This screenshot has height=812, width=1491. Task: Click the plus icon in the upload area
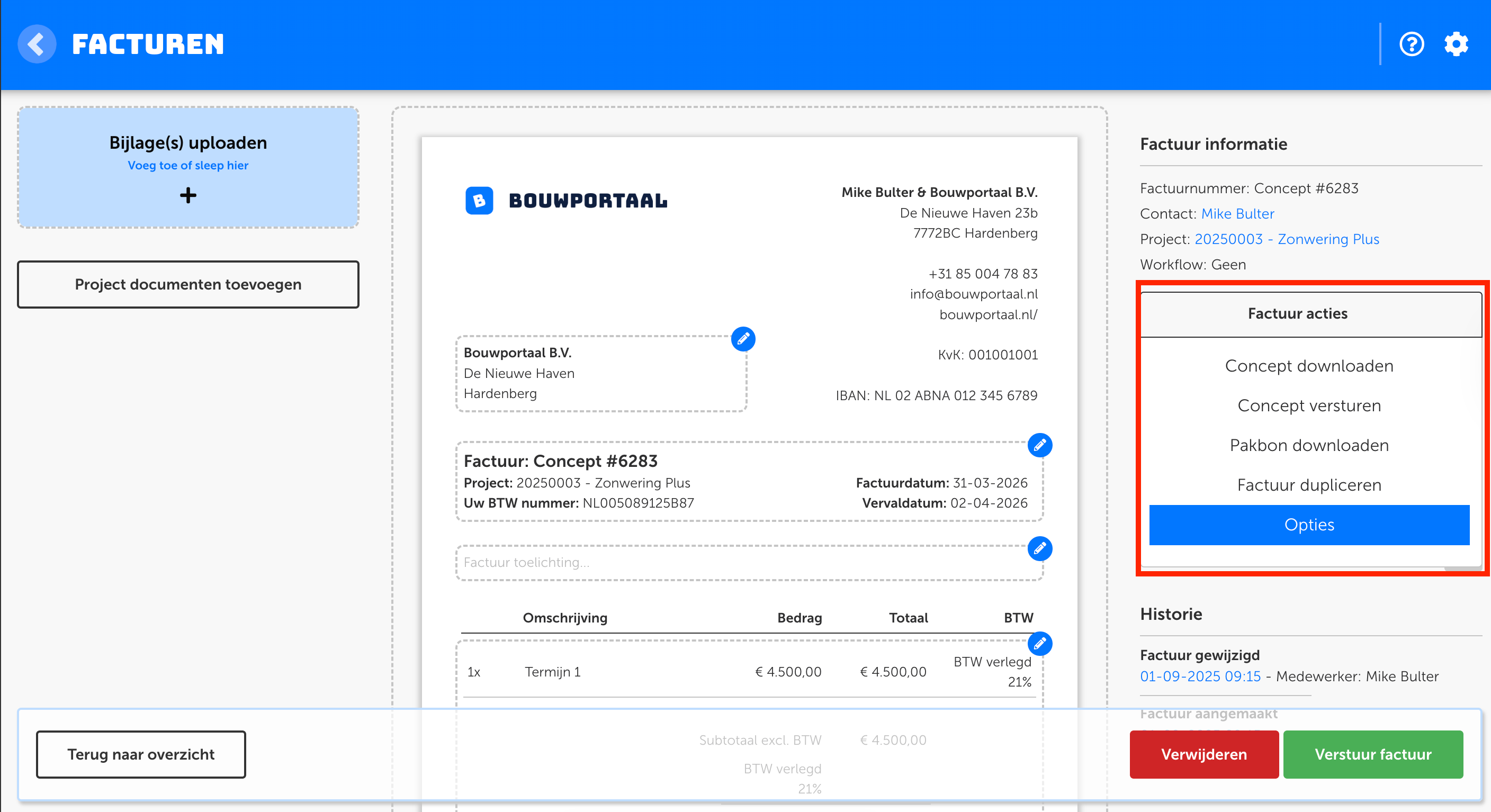[188, 195]
